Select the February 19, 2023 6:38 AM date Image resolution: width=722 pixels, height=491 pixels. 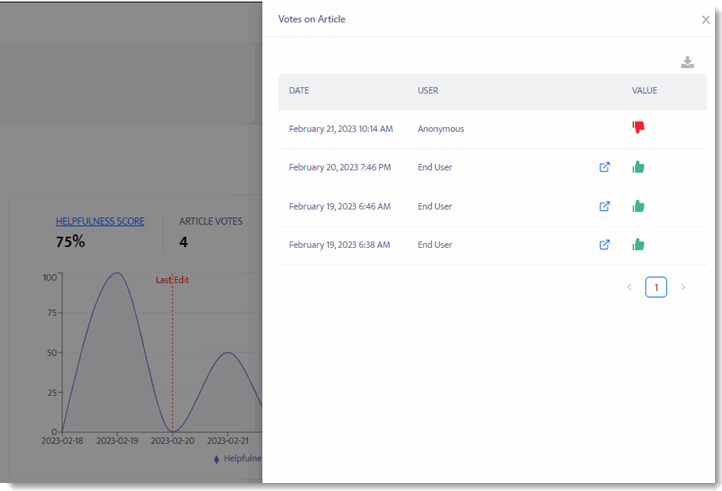coord(339,245)
